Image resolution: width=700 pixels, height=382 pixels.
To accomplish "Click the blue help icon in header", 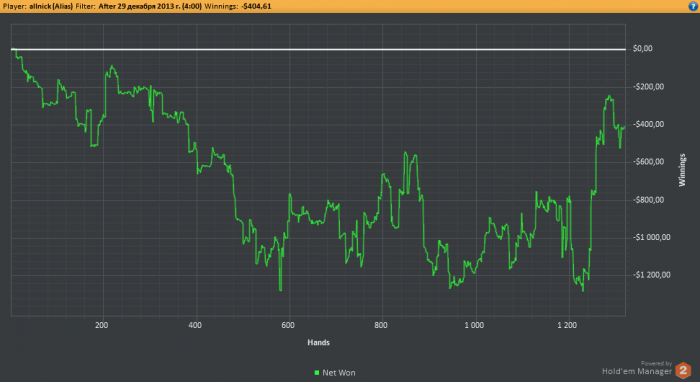I will pos(693,6).
